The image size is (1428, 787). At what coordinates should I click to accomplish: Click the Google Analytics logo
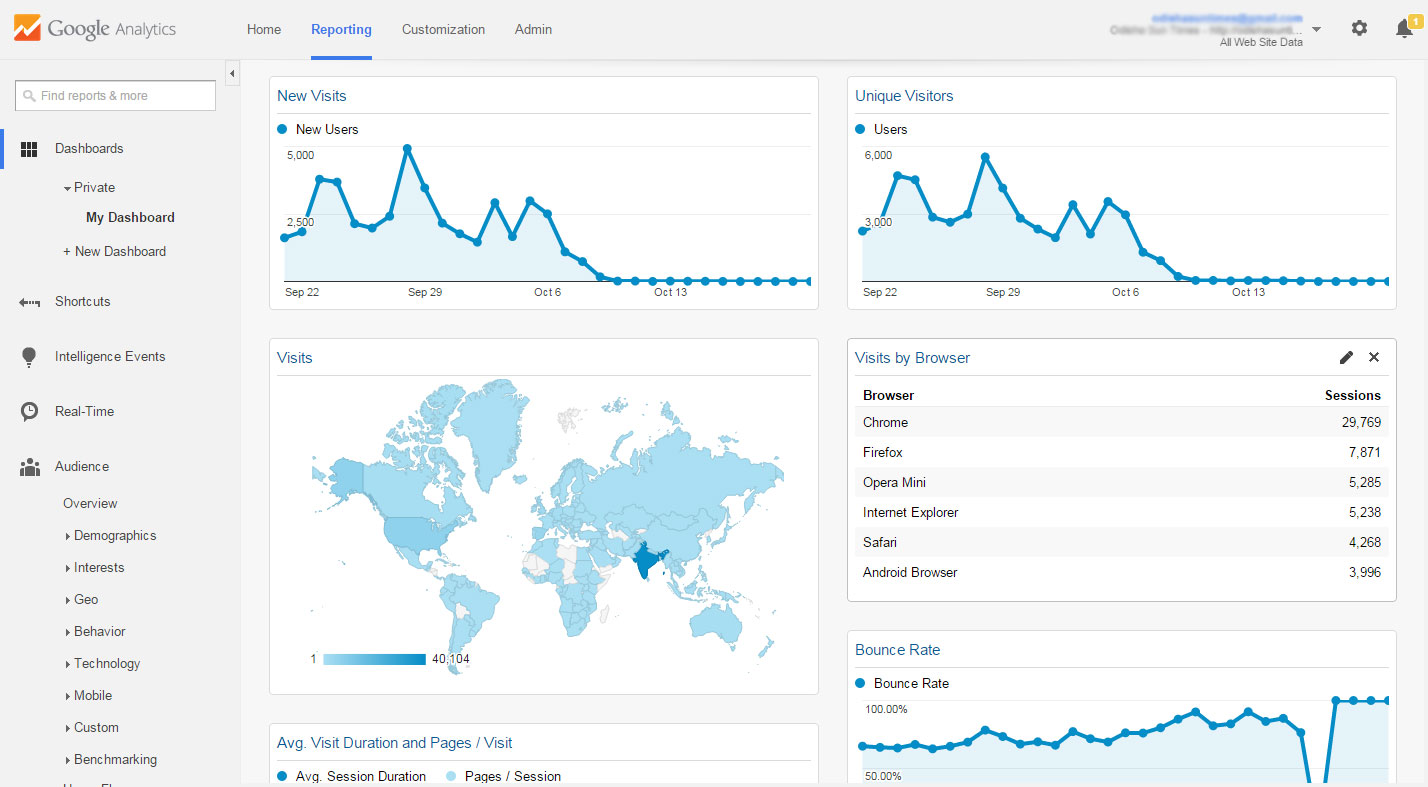[x=95, y=29]
